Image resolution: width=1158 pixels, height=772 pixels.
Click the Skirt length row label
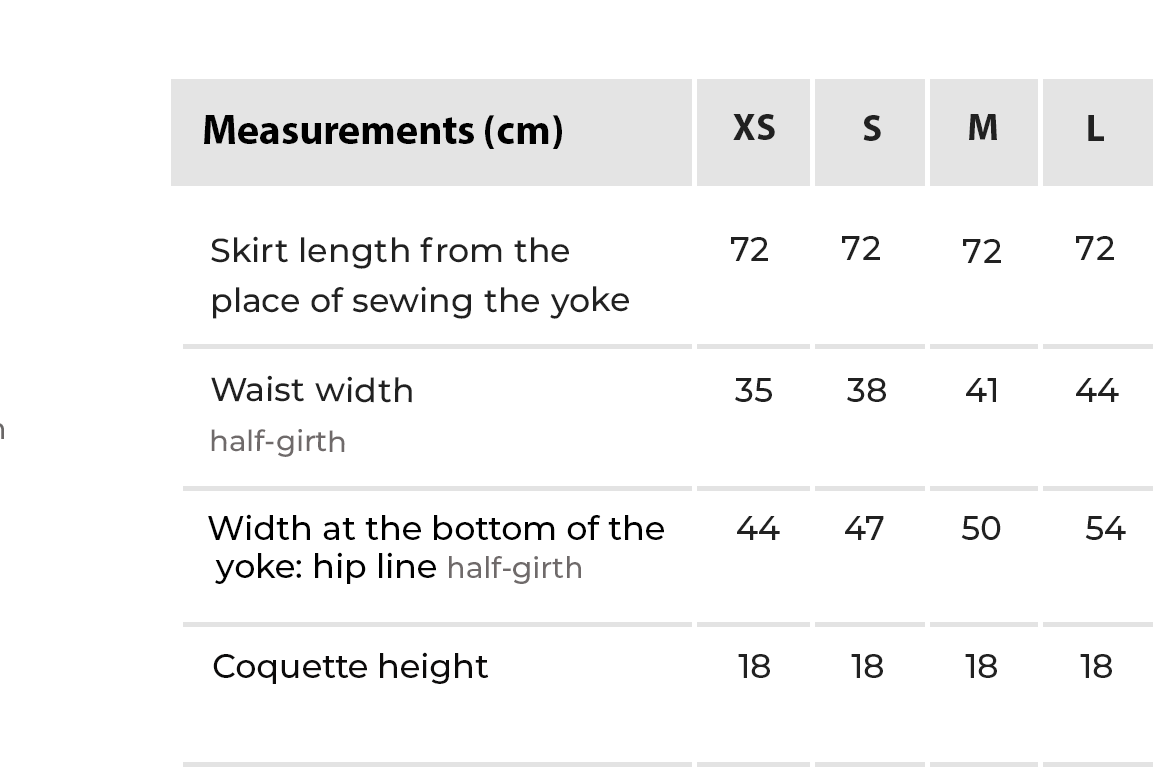(x=419, y=275)
